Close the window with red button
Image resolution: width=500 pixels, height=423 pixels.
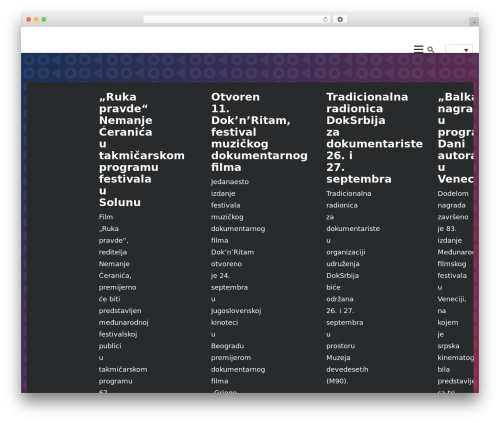pos(29,20)
